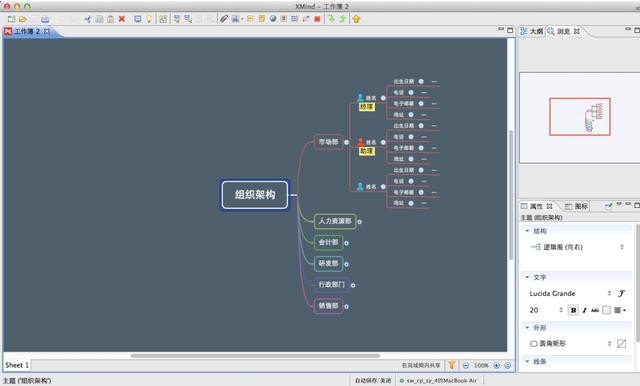
Task: Collapse the 文字 section
Action: [x=527, y=277]
